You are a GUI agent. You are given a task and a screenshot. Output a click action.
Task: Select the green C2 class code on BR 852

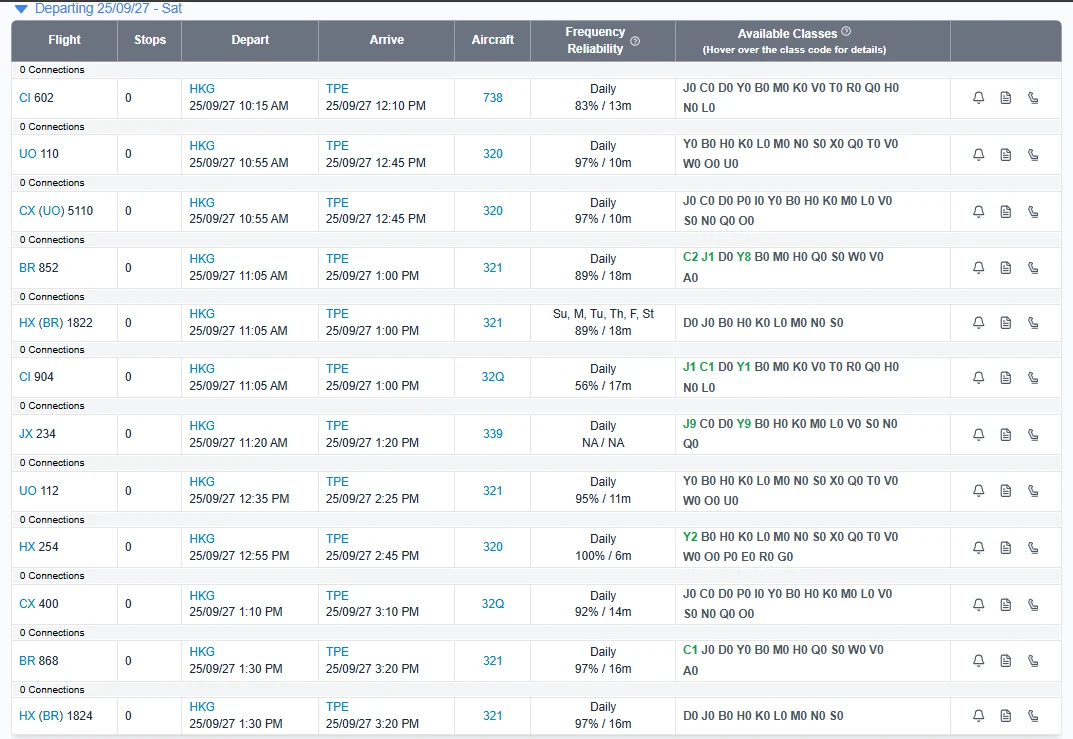[x=690, y=257]
